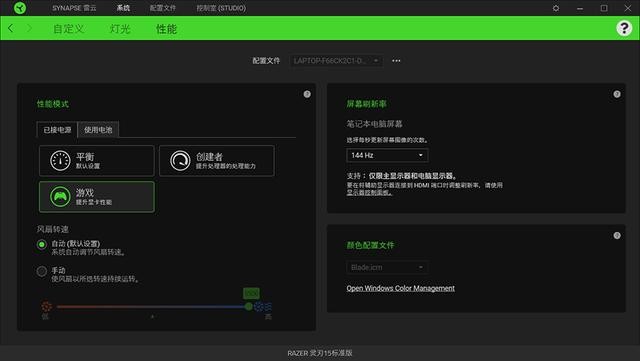The width and height of the screenshot is (640, 361).
Task: Select 手动 fan speed radio button
Action: (42, 271)
